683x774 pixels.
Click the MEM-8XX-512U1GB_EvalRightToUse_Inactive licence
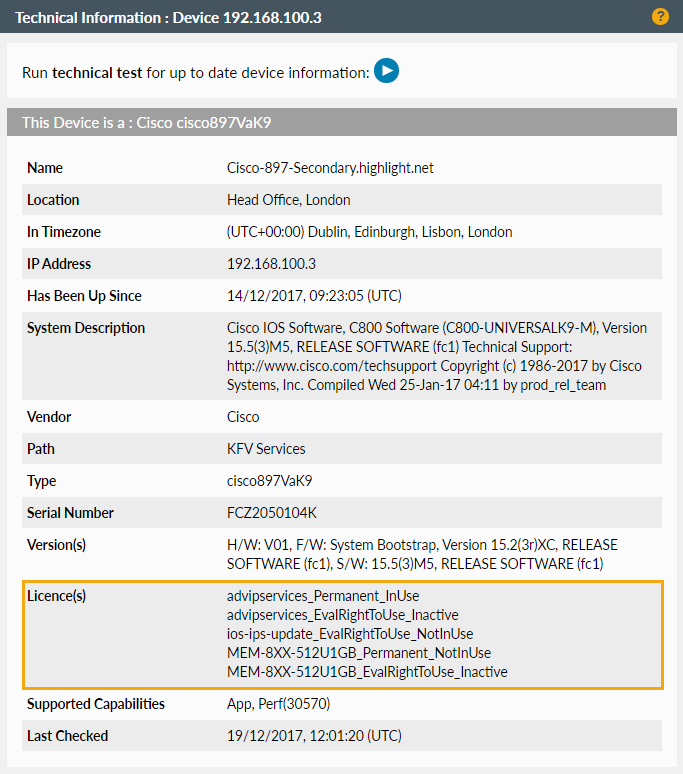367,672
